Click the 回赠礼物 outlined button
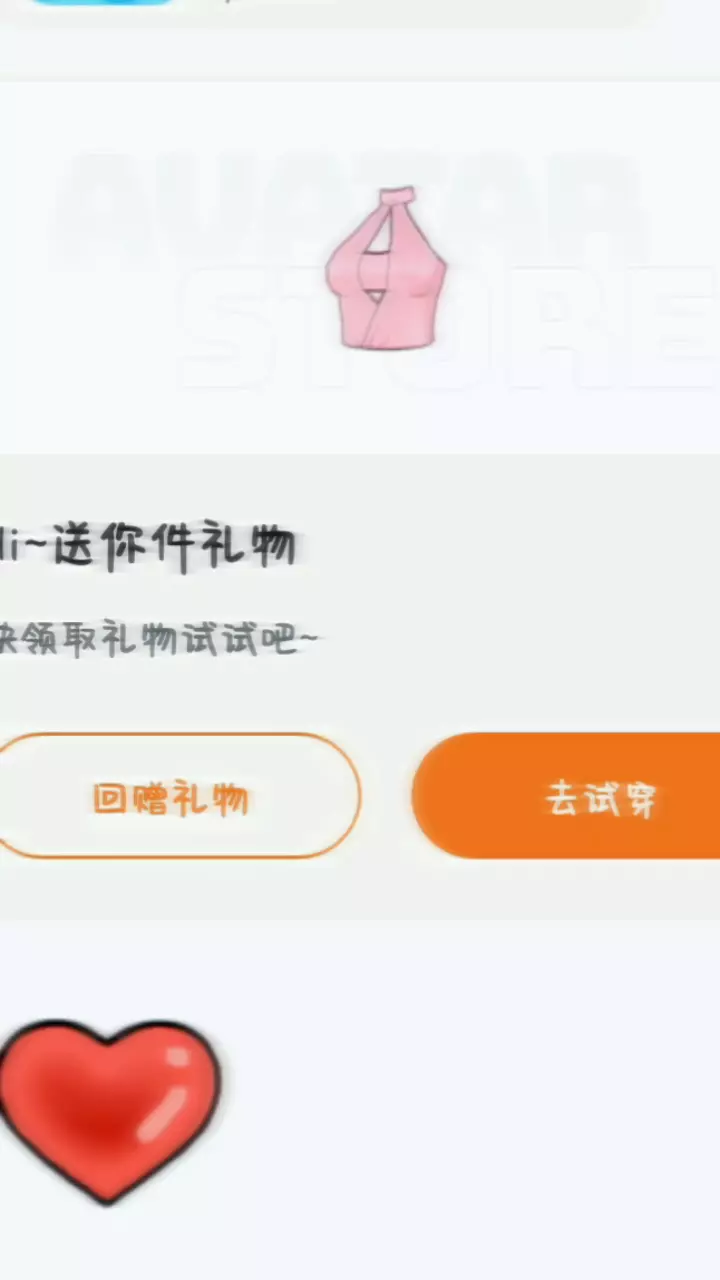The width and height of the screenshot is (720, 1280). 172,796
